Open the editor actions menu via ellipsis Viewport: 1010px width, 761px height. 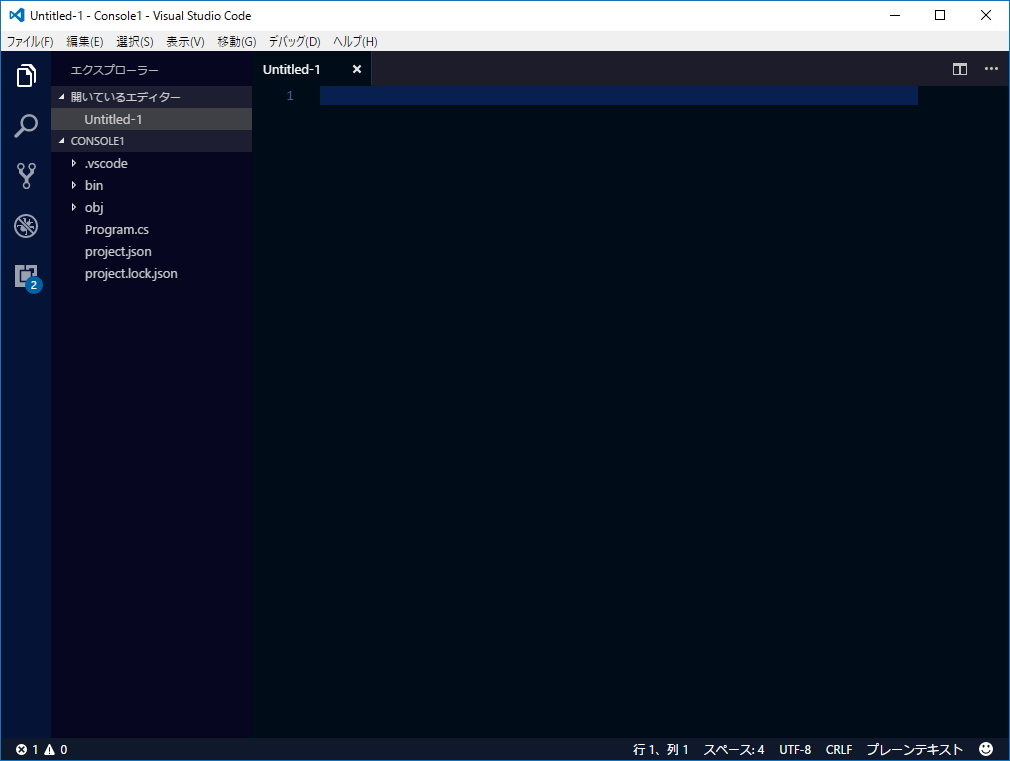click(x=991, y=69)
